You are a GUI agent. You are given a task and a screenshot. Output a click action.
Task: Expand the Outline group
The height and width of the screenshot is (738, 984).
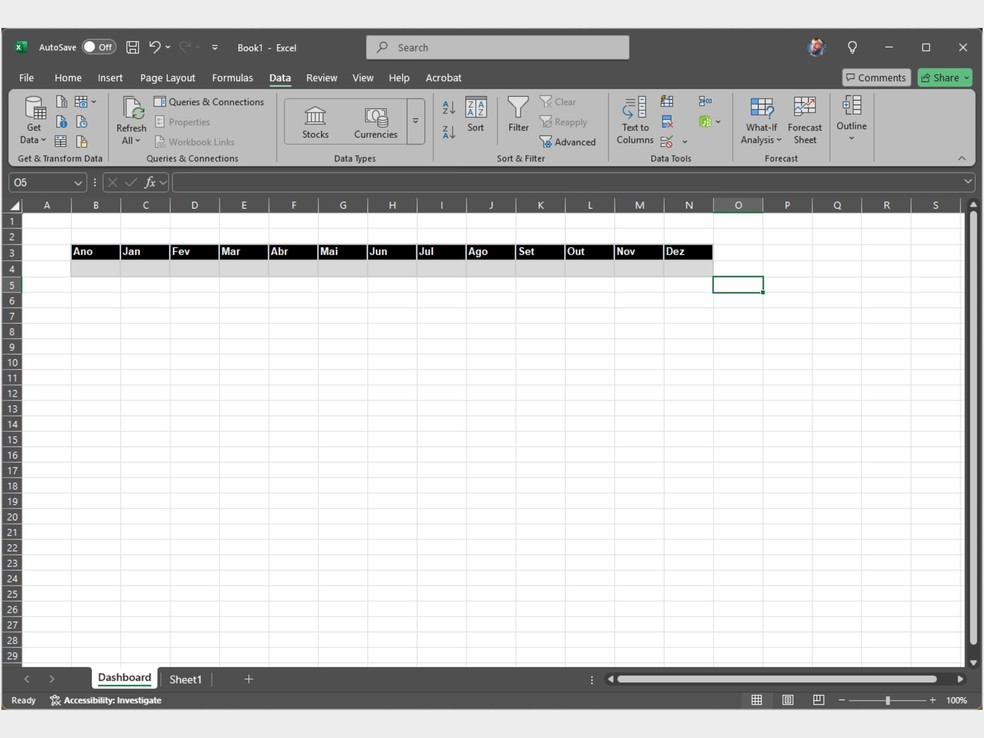[x=852, y=119]
